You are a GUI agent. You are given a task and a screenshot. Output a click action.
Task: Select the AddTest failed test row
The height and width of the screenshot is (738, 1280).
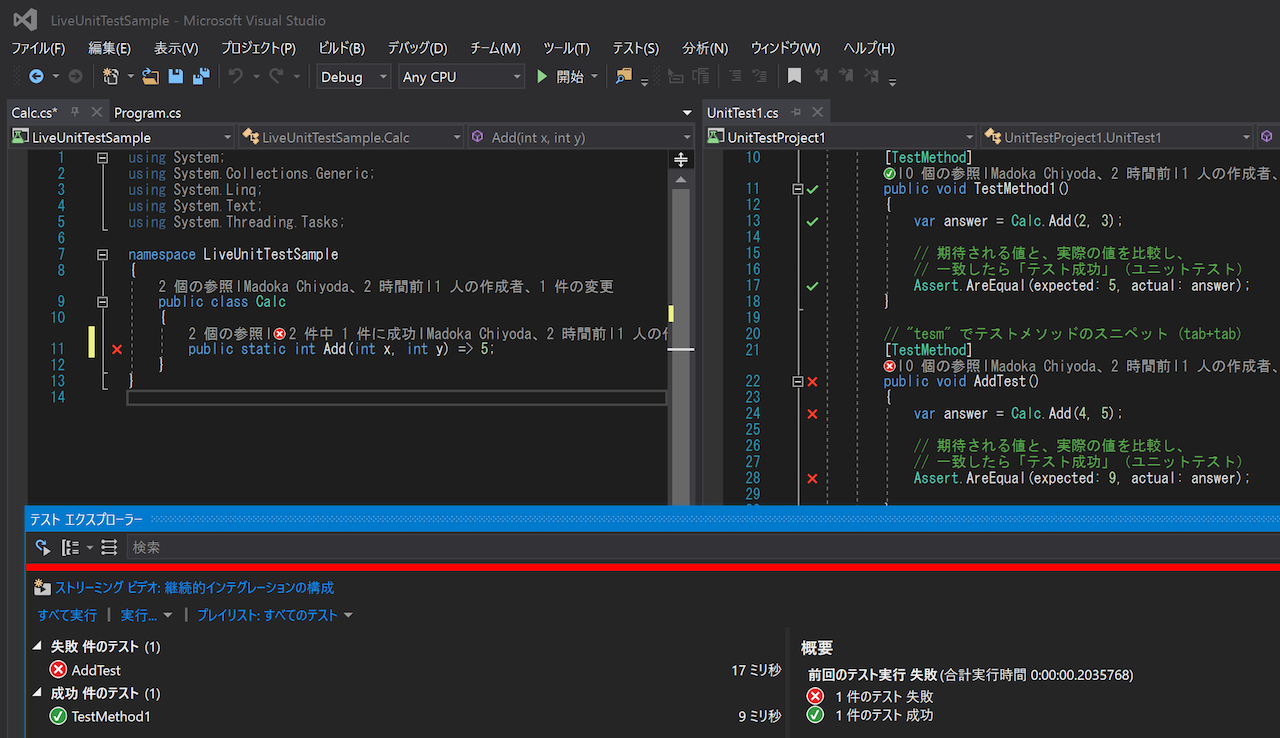407,670
